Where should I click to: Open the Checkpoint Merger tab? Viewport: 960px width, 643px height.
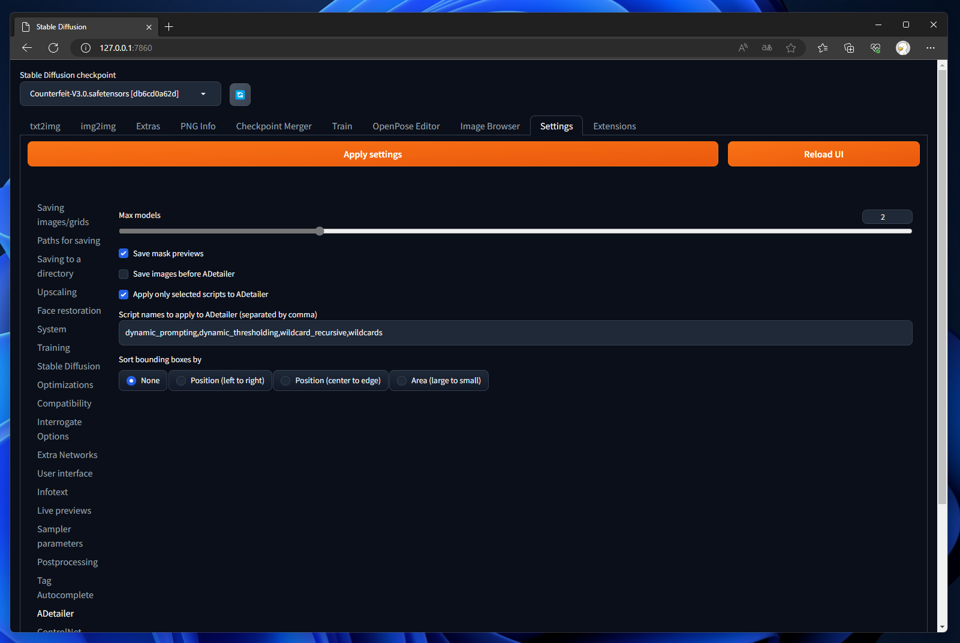(x=274, y=126)
